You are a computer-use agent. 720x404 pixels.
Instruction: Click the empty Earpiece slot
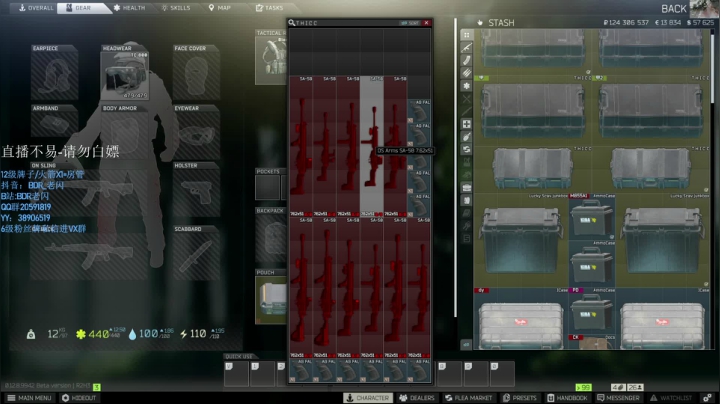tap(54, 75)
